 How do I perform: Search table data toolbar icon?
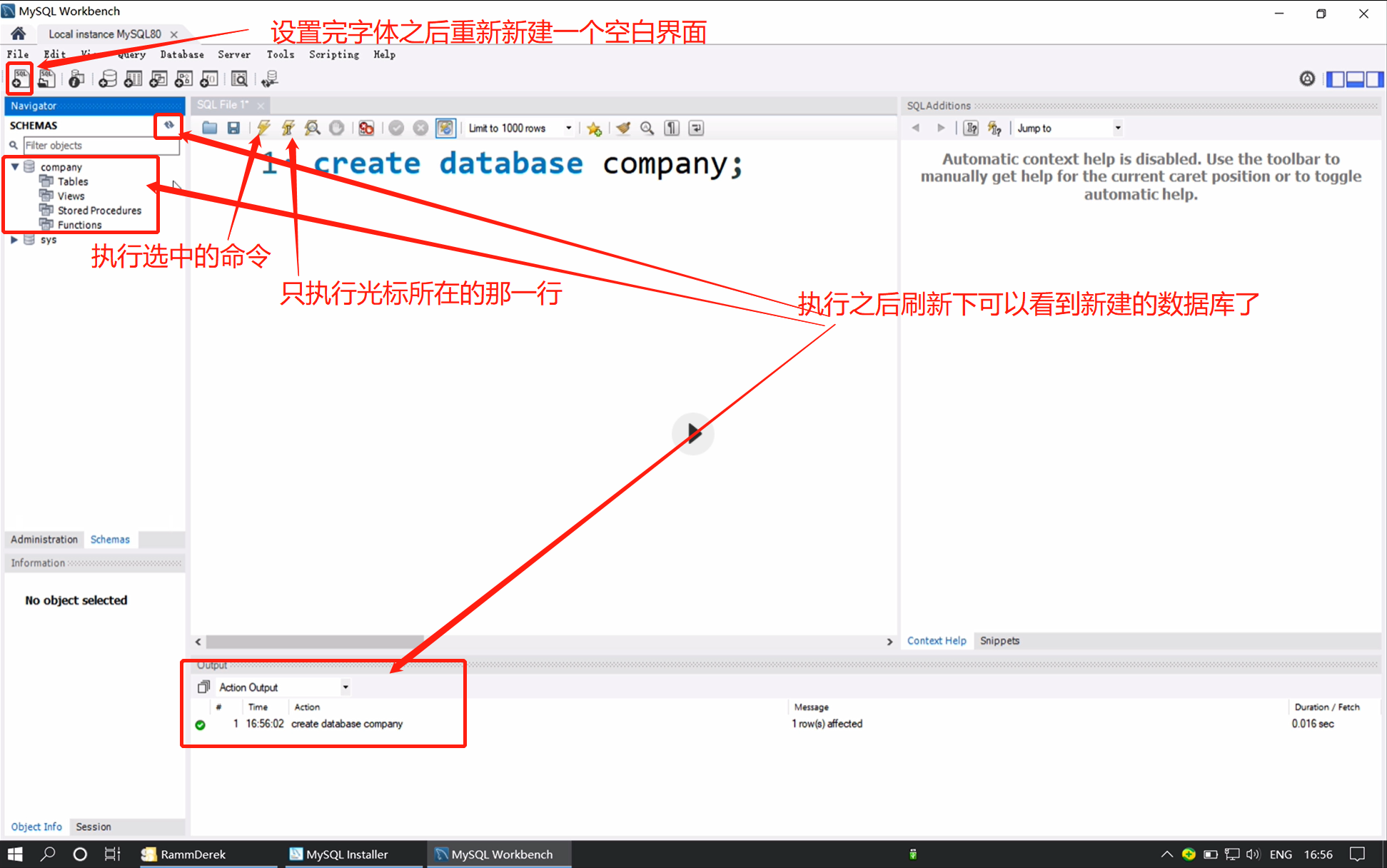pyautogui.click(x=240, y=79)
